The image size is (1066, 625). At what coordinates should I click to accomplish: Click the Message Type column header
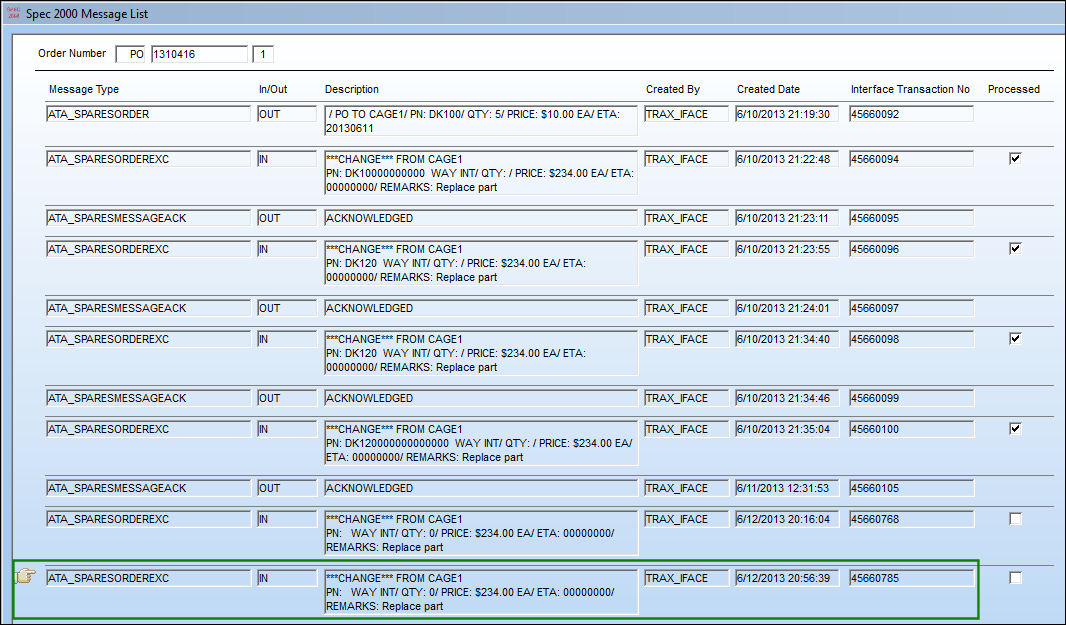pos(84,89)
